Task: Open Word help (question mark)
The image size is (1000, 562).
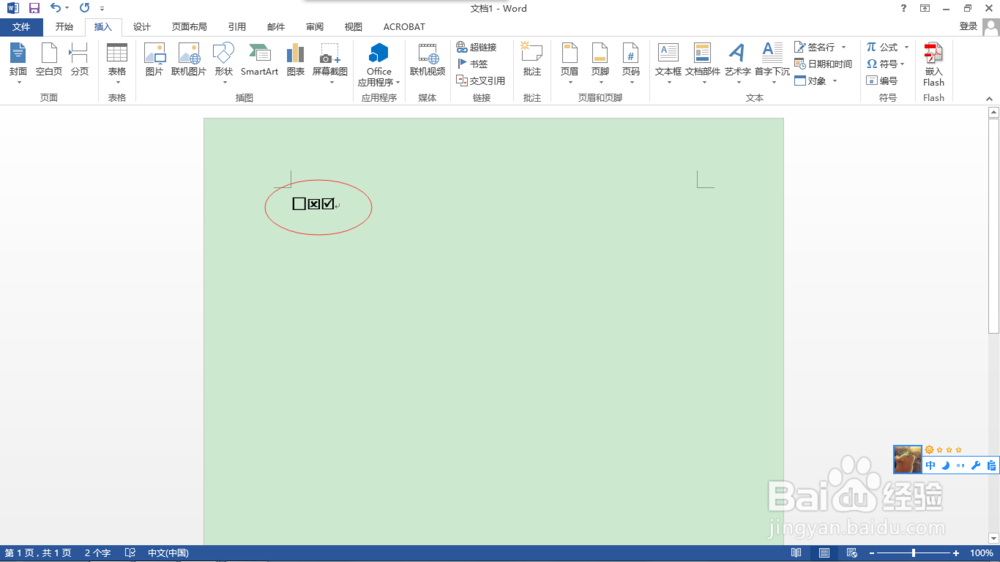Action: 903,8
